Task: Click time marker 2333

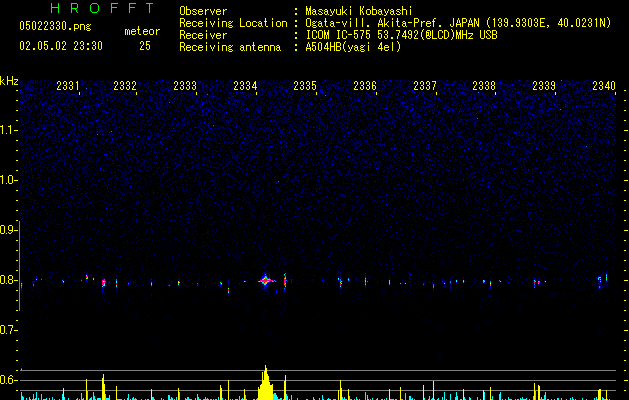Action: click(x=185, y=86)
